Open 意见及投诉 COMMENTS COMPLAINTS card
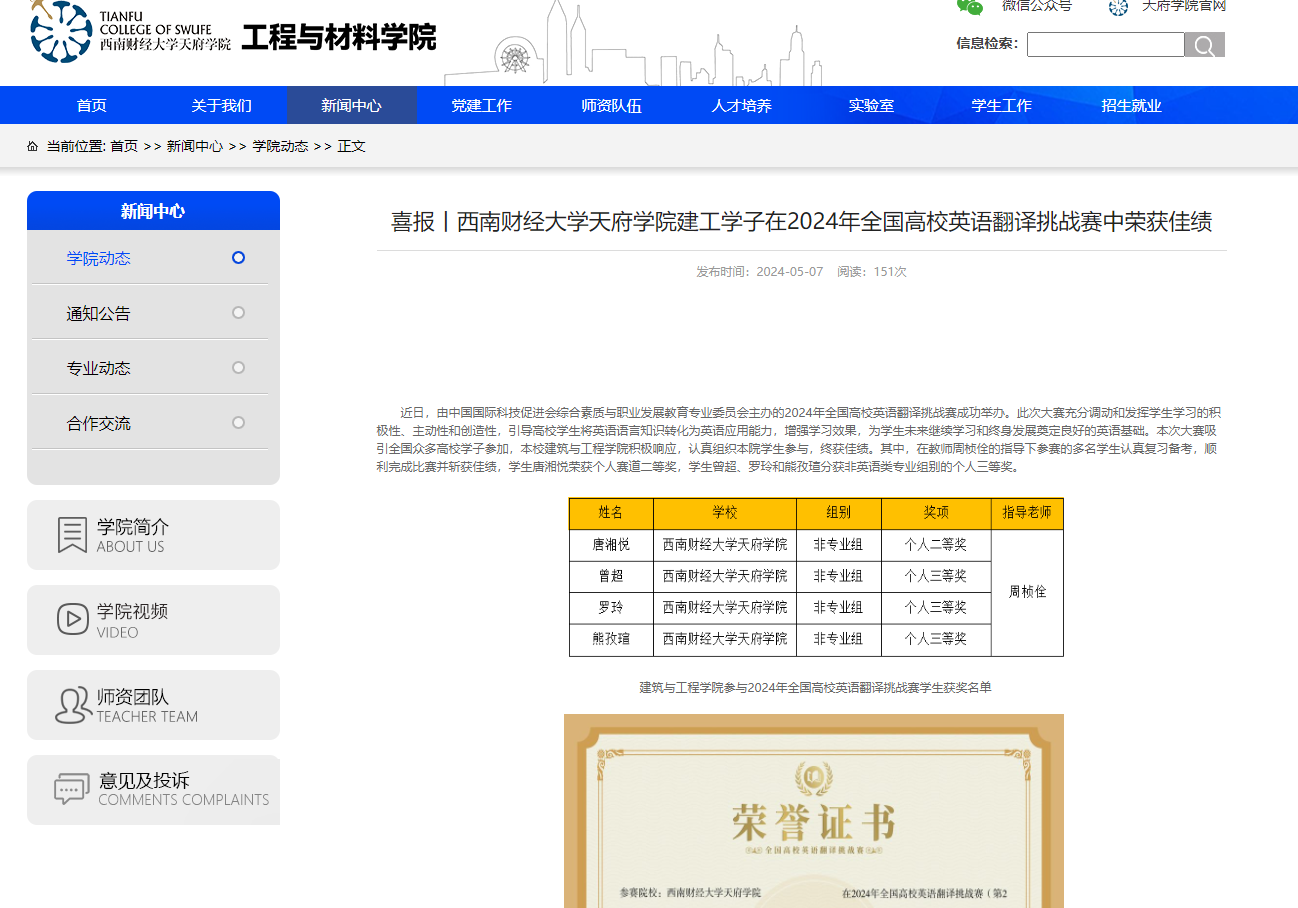This screenshot has width=1298, height=908. (153, 790)
